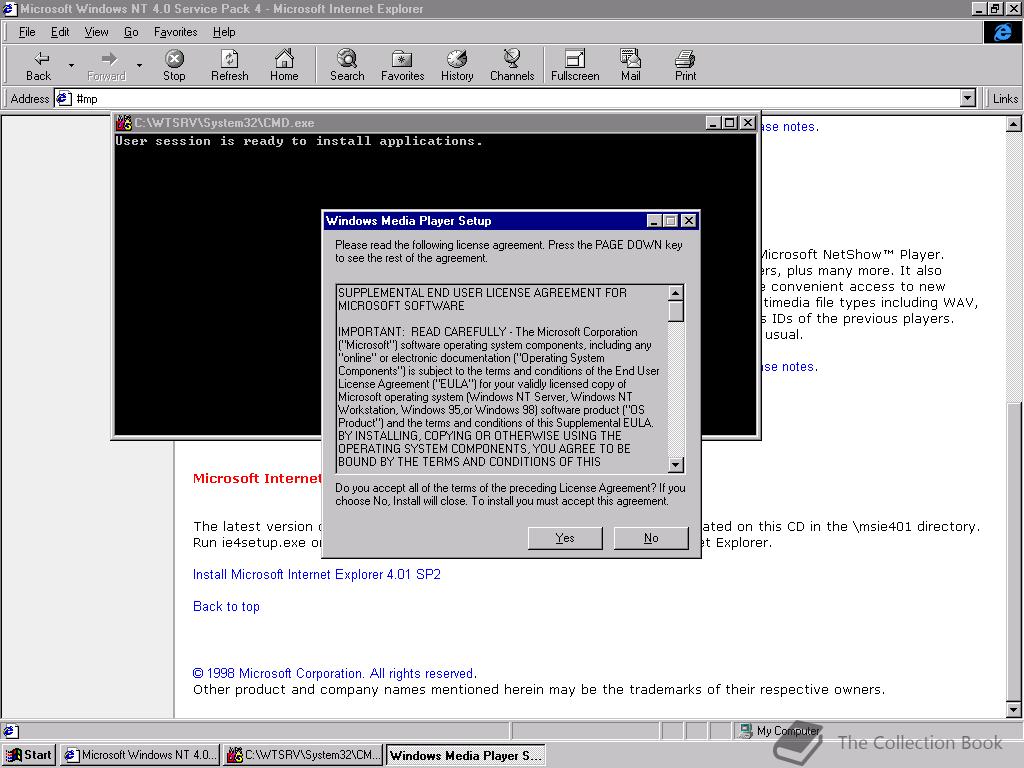
Task: Open Back button history dropdown arrow
Action: coord(71,66)
